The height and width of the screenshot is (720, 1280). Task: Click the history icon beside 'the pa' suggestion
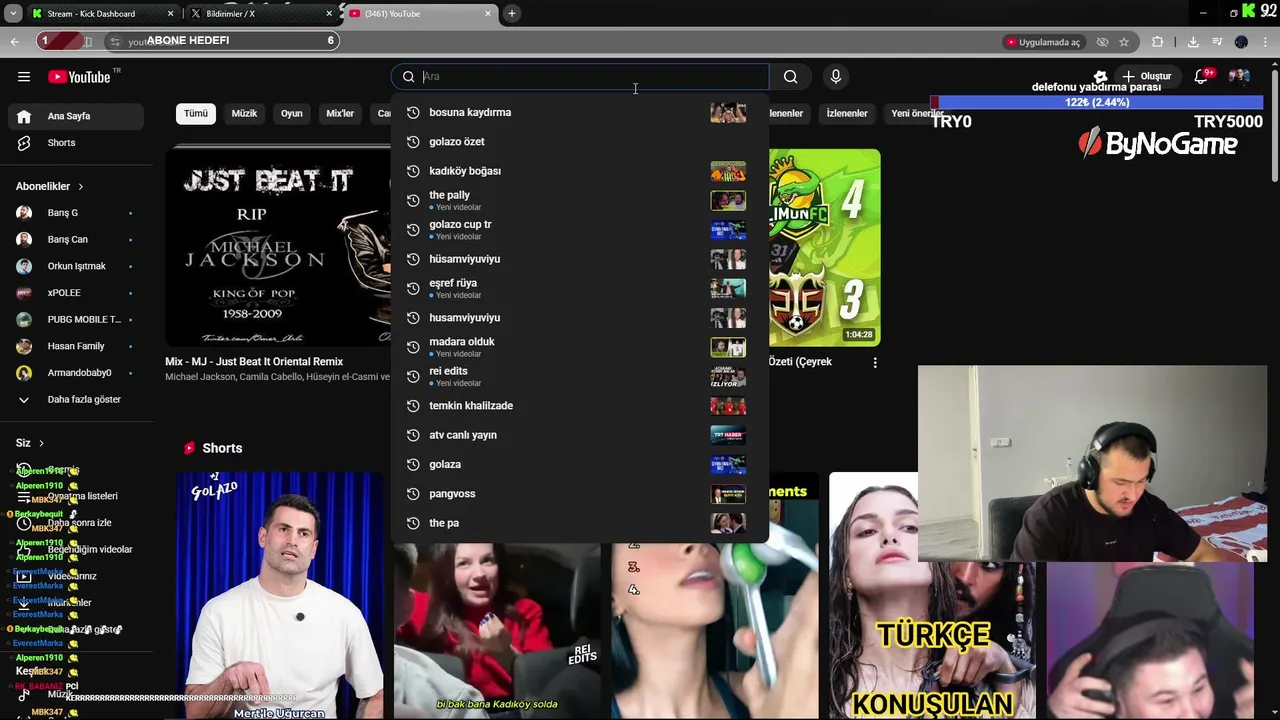pos(412,523)
